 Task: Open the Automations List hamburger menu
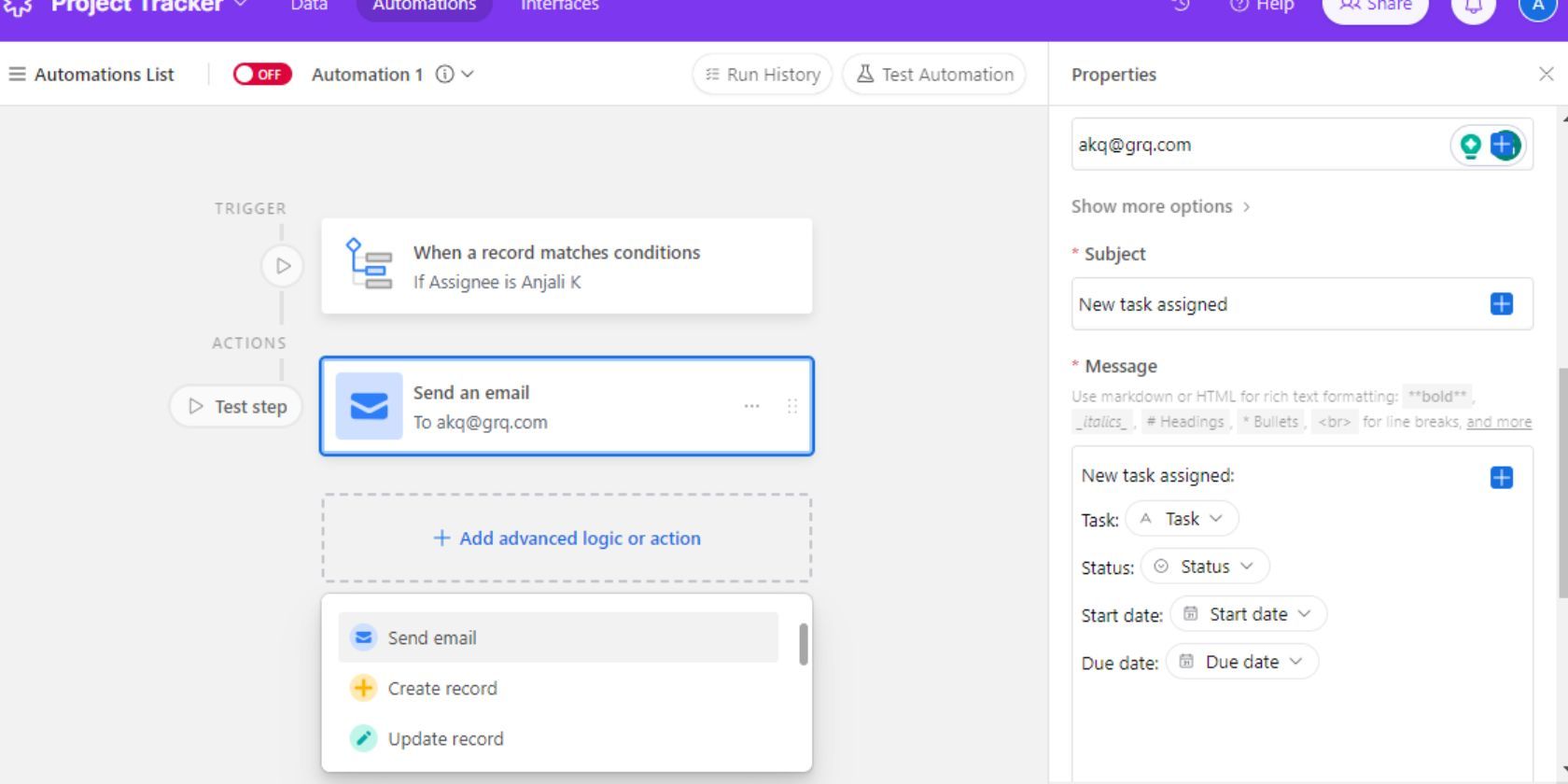[17, 75]
